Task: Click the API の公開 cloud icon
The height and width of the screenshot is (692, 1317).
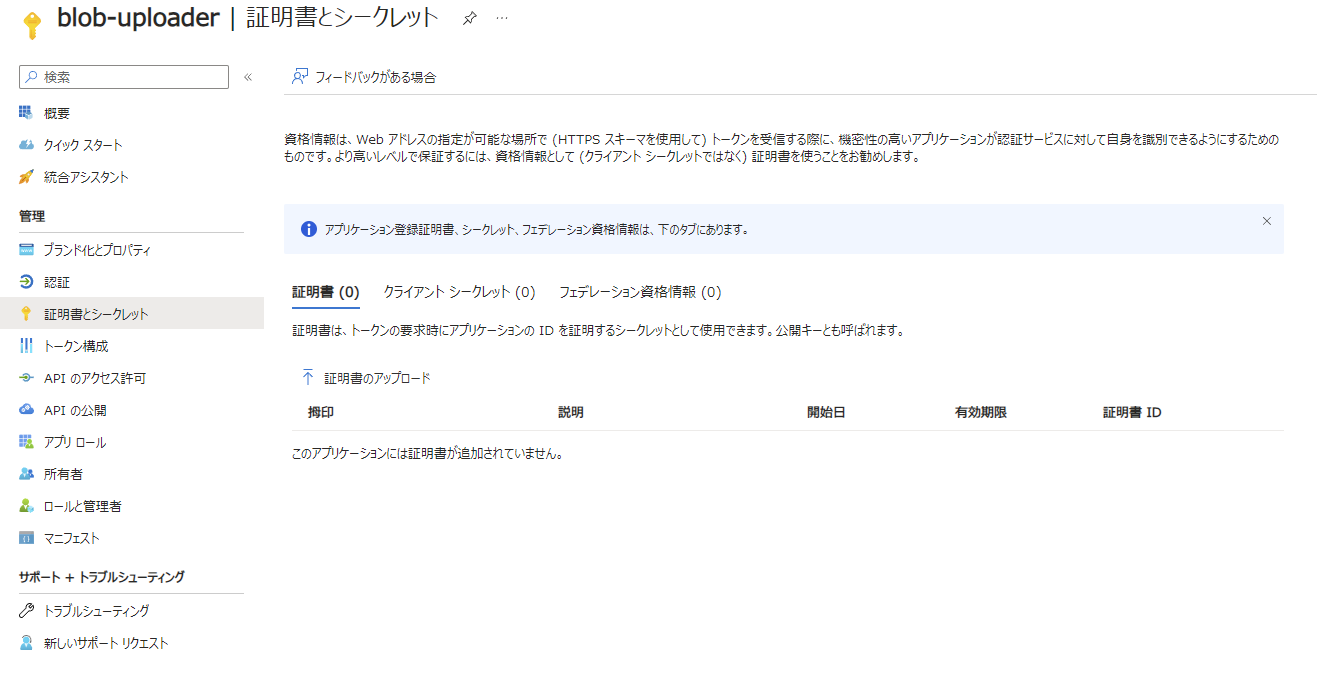Action: [26, 410]
